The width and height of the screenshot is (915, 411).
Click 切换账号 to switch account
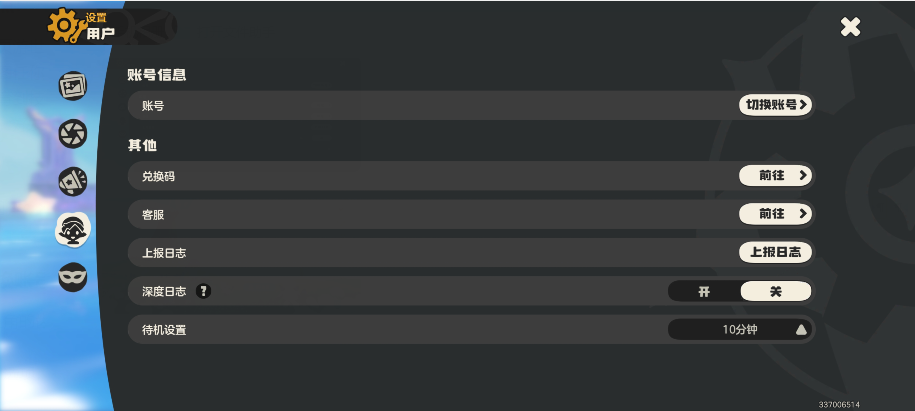[776, 105]
